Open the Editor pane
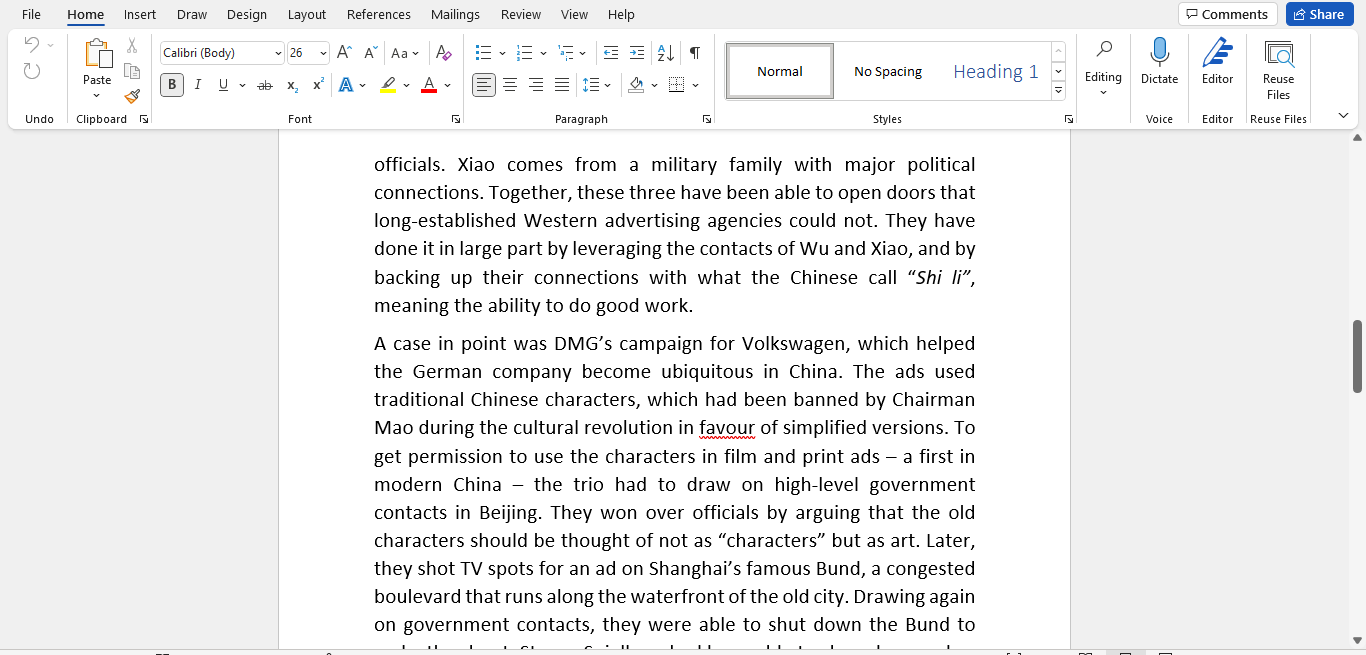This screenshot has width=1366, height=655. click(x=1217, y=60)
